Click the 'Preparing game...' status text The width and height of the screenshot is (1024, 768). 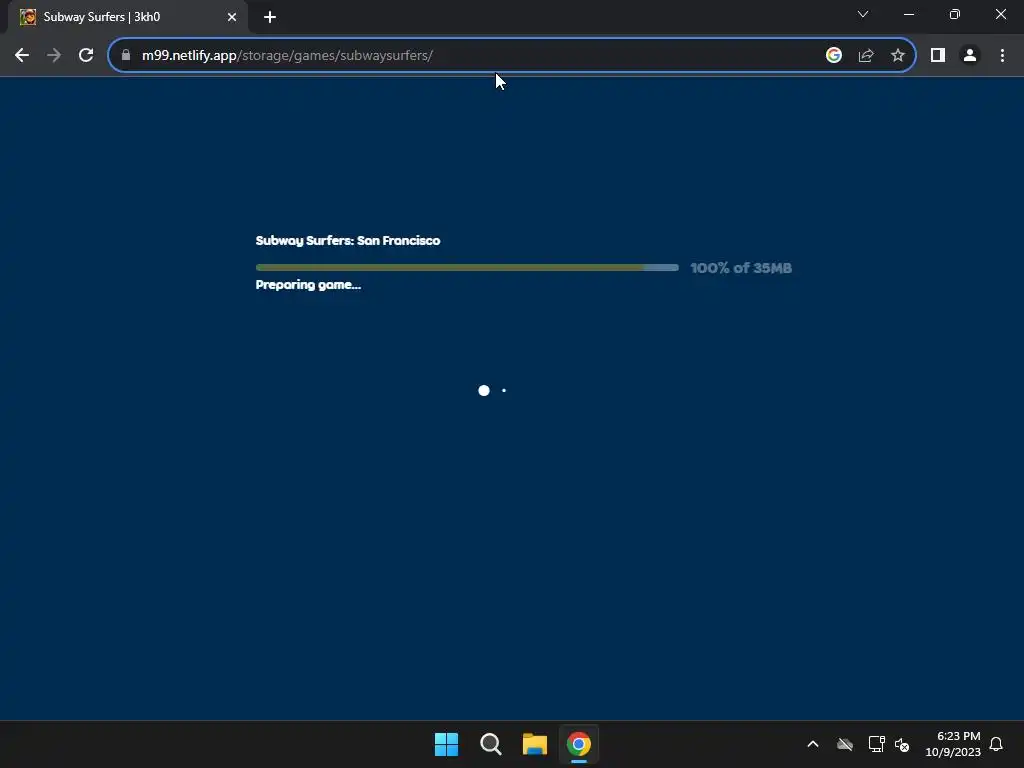(x=308, y=285)
